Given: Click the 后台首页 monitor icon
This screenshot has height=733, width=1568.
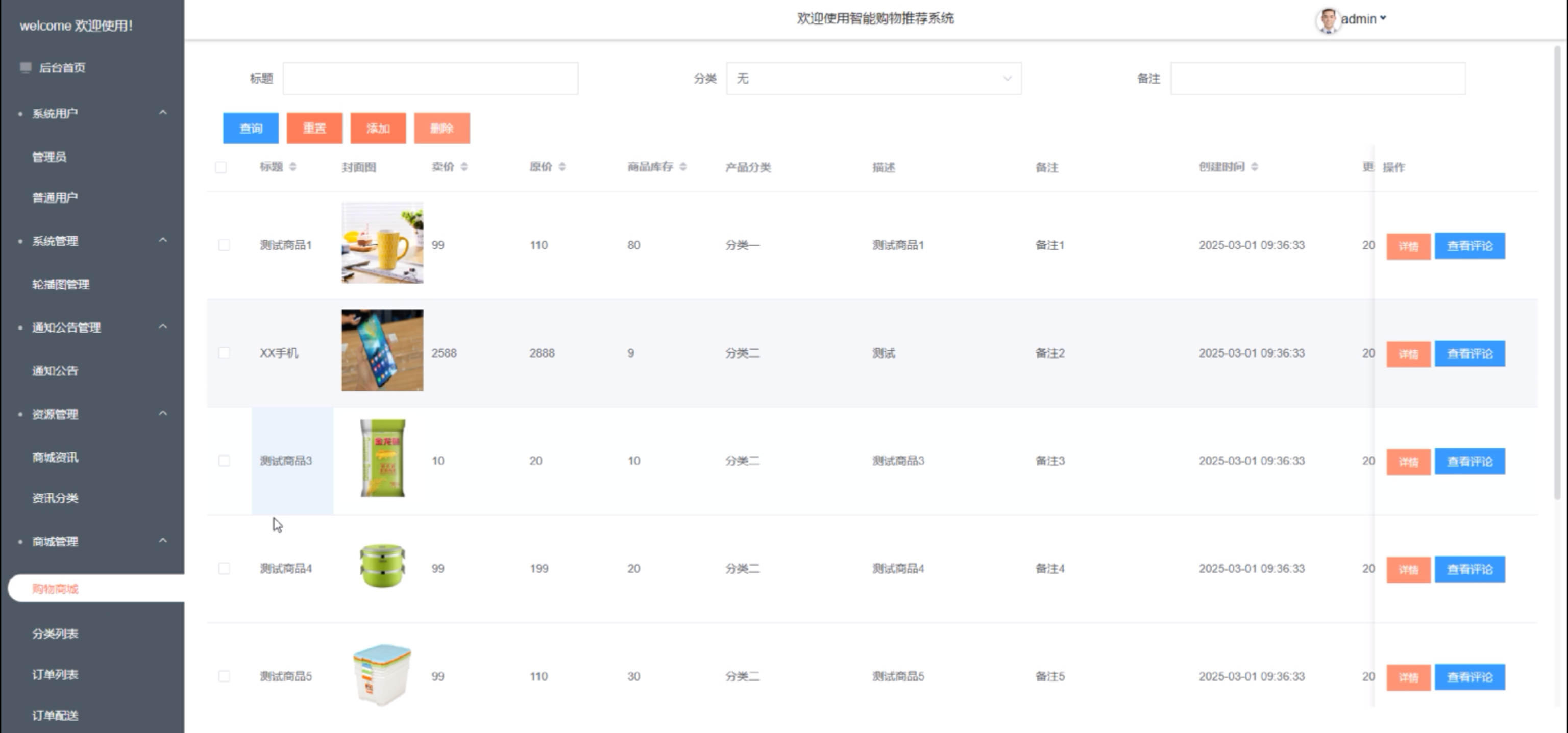Looking at the screenshot, I should pyautogui.click(x=26, y=67).
